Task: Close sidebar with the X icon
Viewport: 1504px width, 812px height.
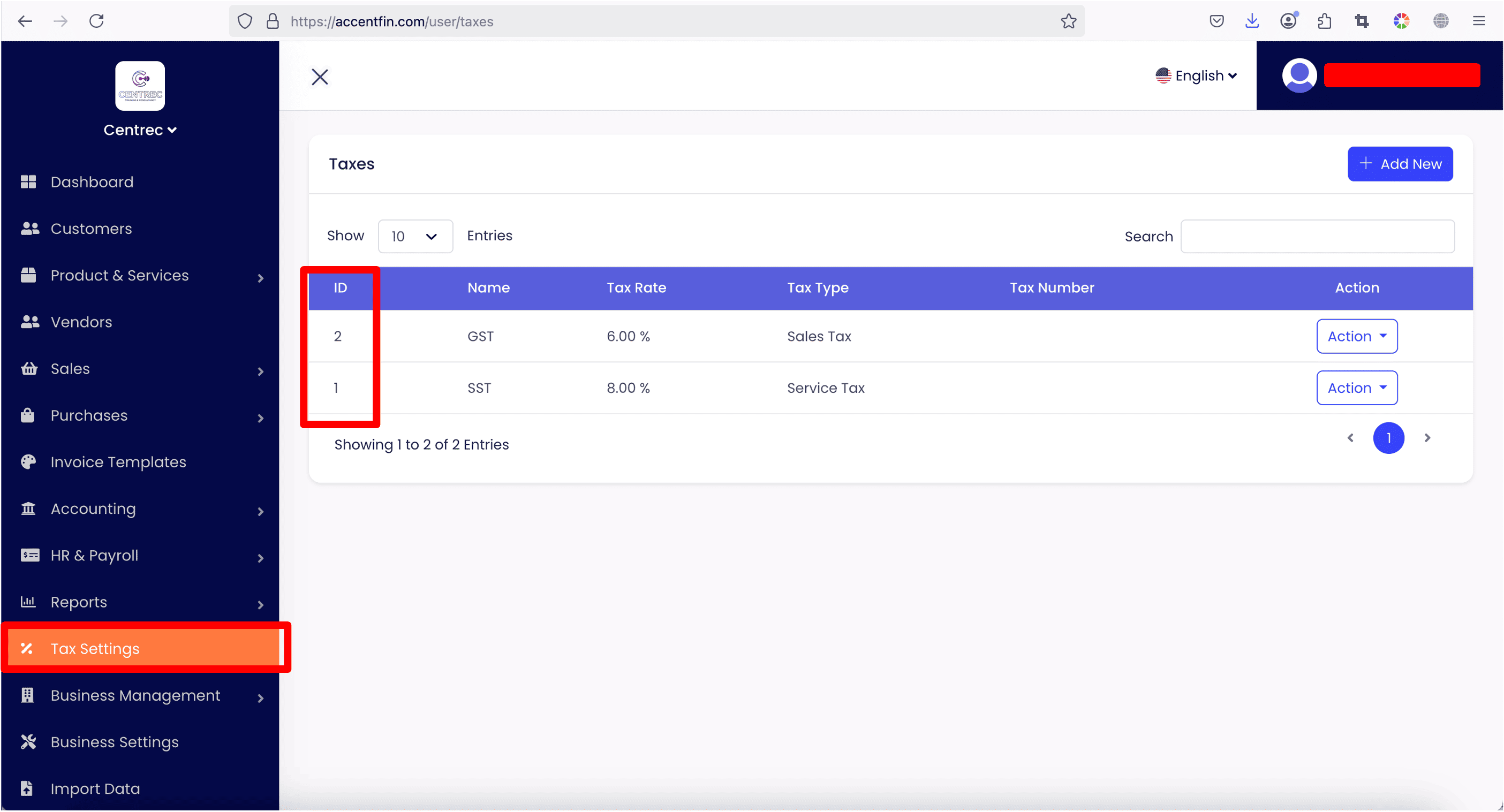Action: click(320, 77)
